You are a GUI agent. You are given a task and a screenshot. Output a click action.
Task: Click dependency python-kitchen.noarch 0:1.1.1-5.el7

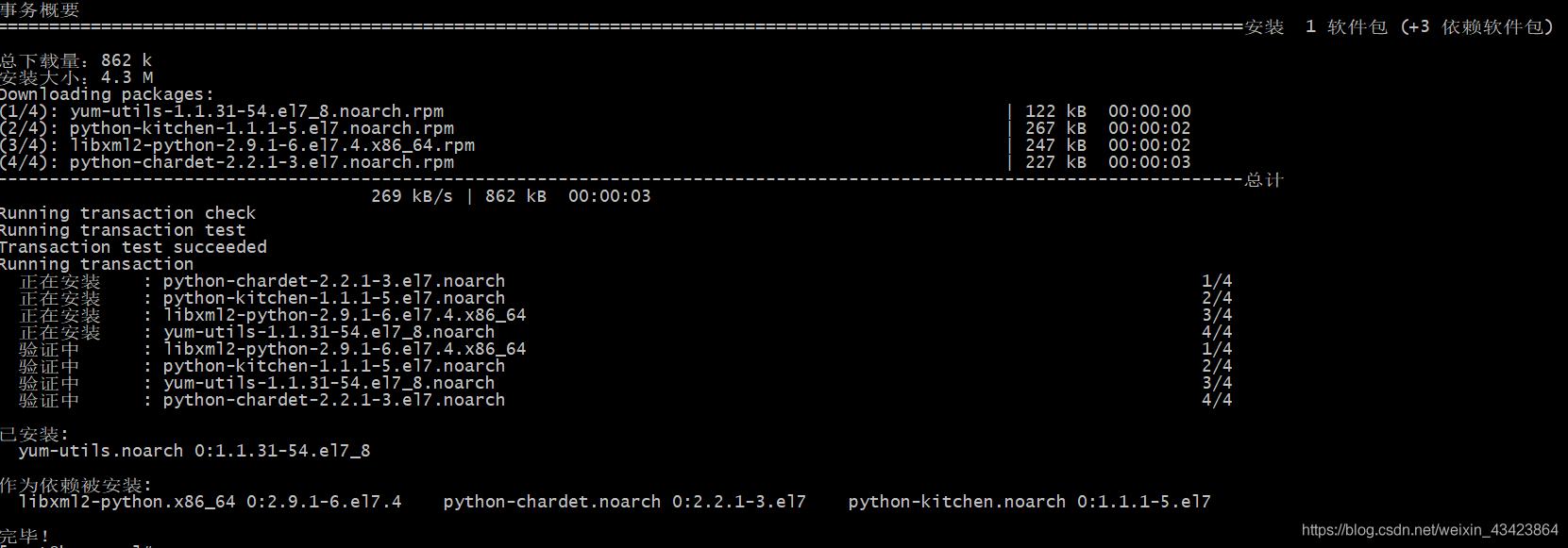(1029, 502)
